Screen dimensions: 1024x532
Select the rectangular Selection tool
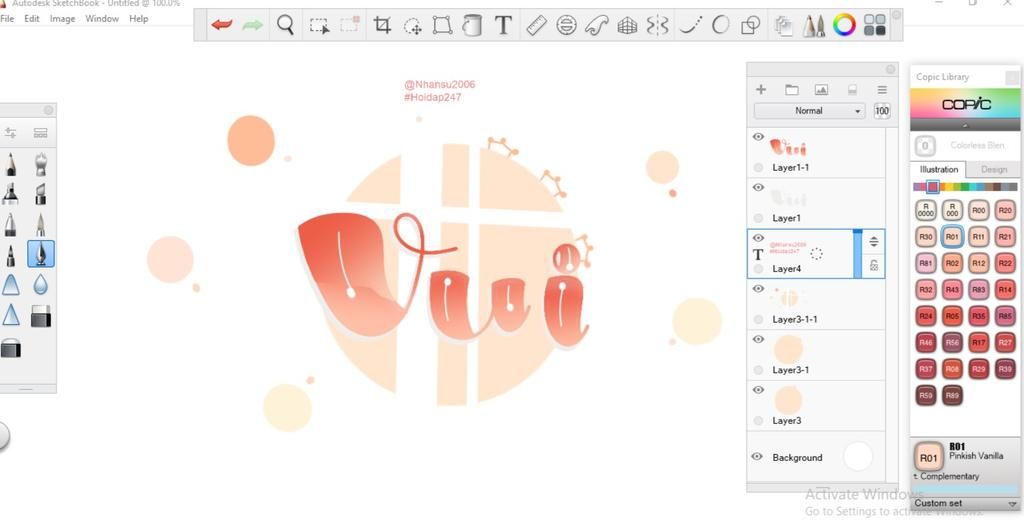tap(319, 26)
